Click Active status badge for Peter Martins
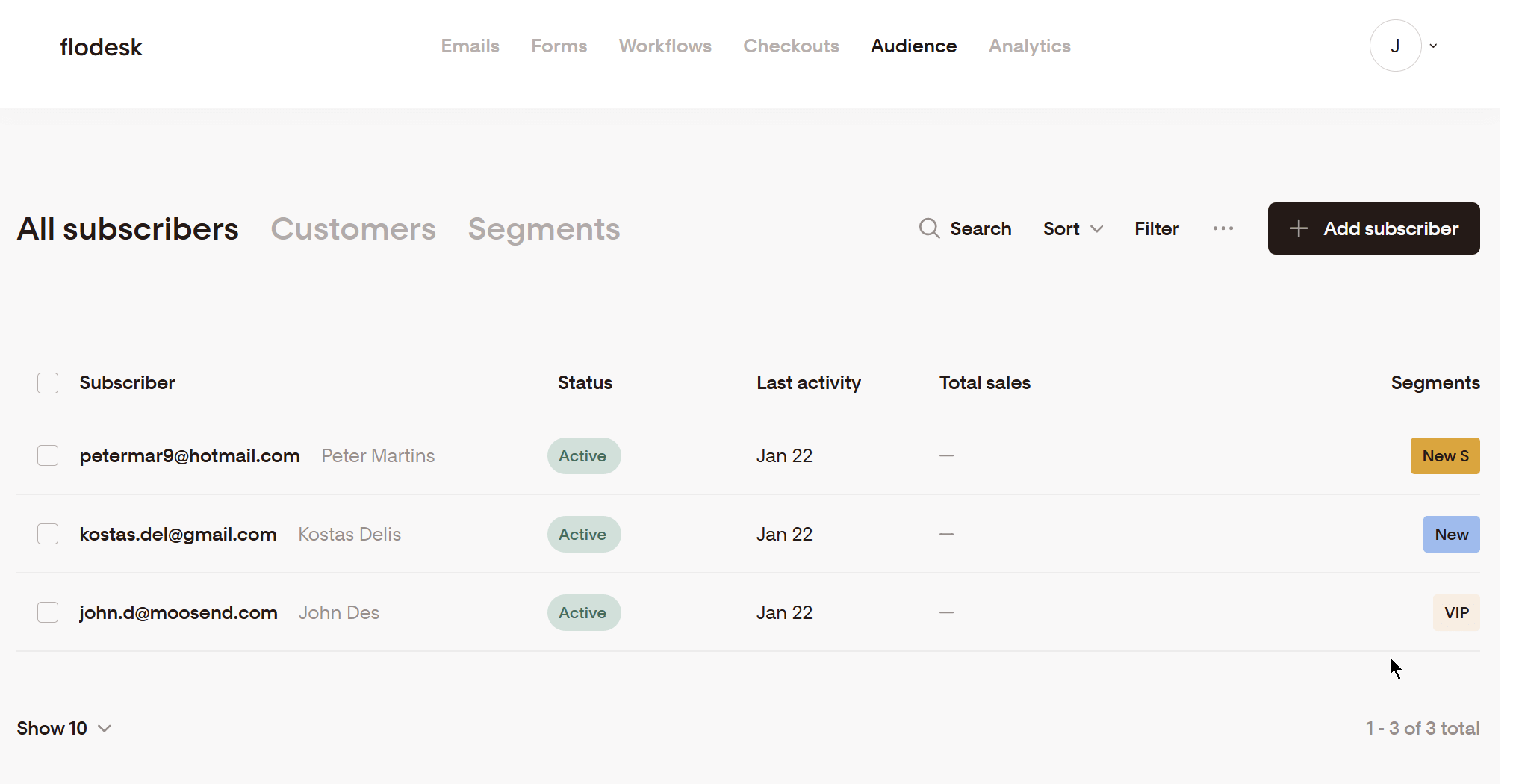 click(583, 456)
